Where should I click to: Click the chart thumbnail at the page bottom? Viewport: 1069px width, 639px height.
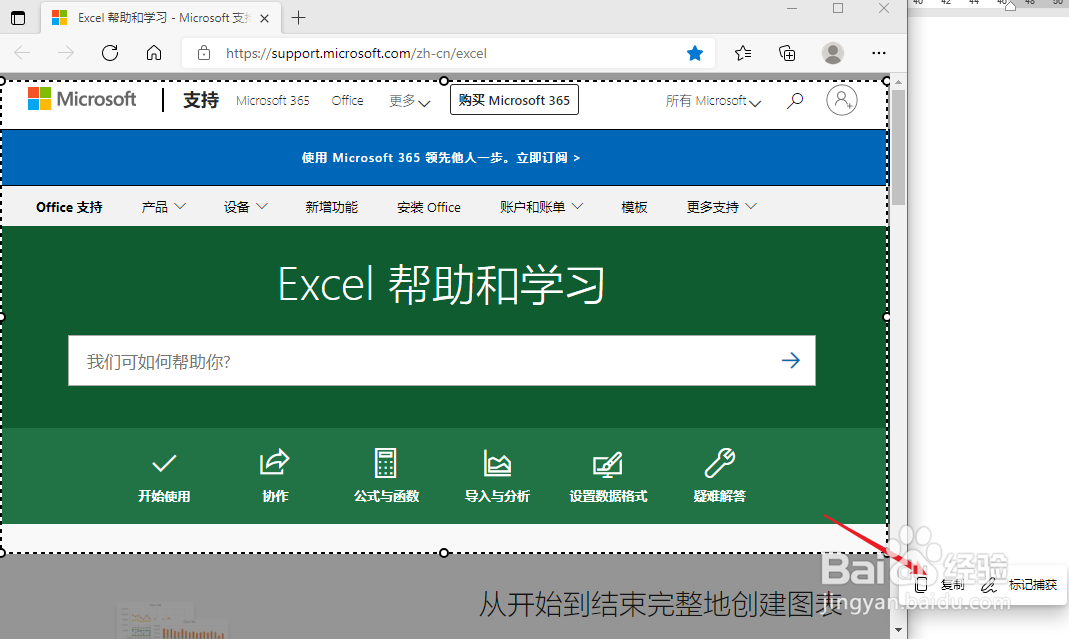pos(171,621)
